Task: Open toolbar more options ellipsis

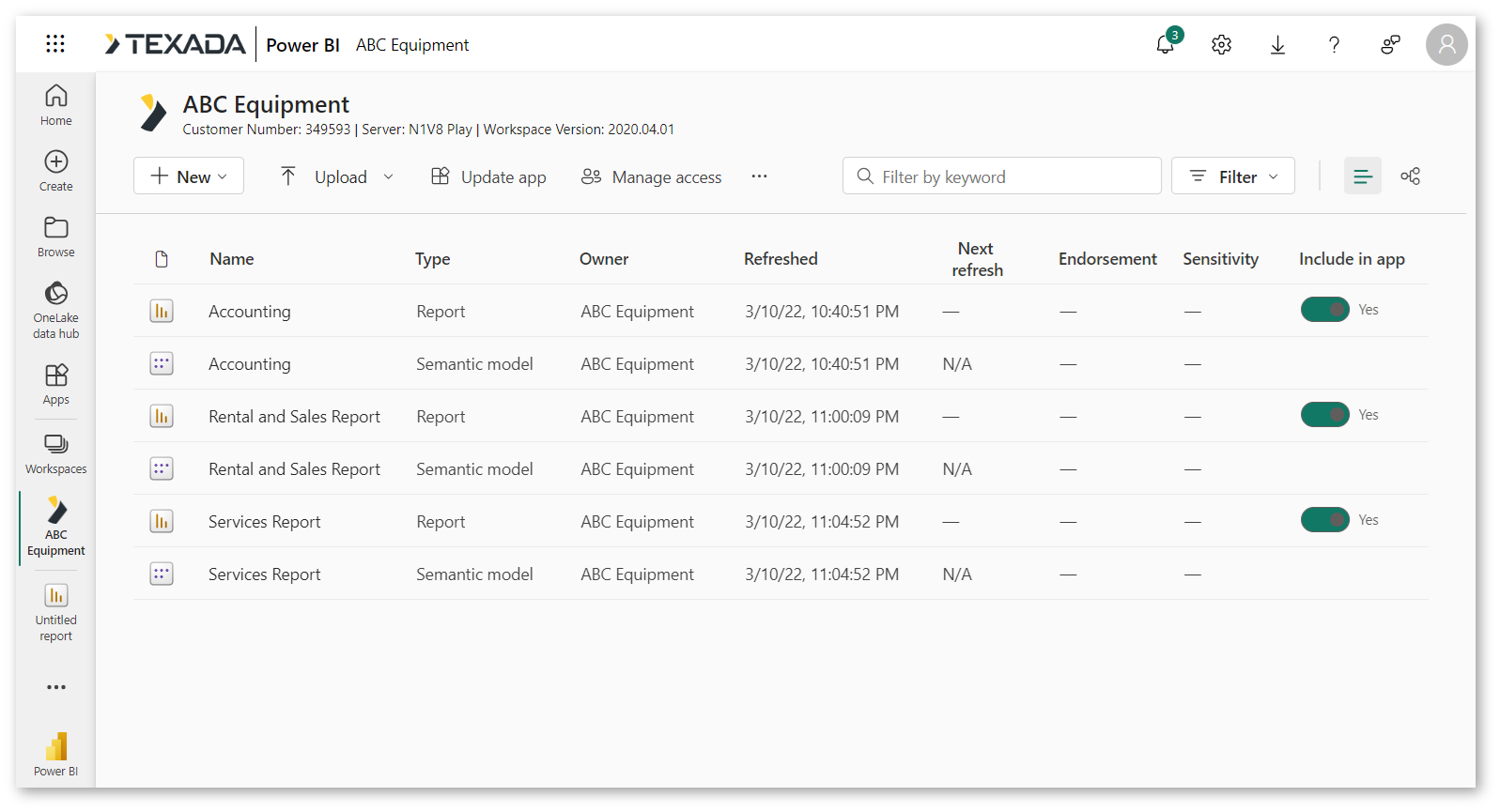Action: (759, 176)
